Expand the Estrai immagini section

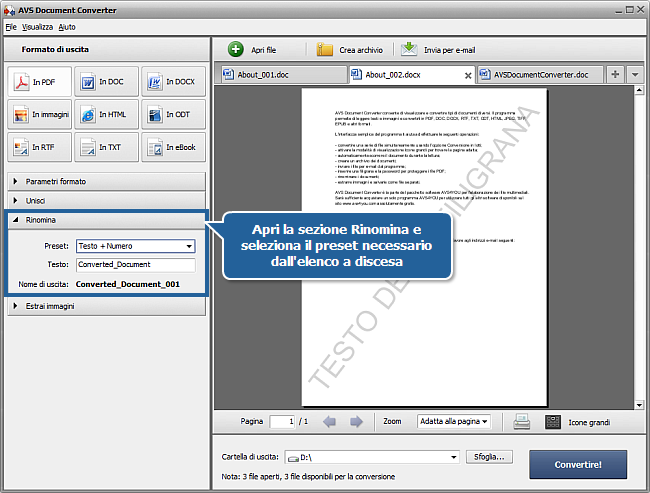107,306
